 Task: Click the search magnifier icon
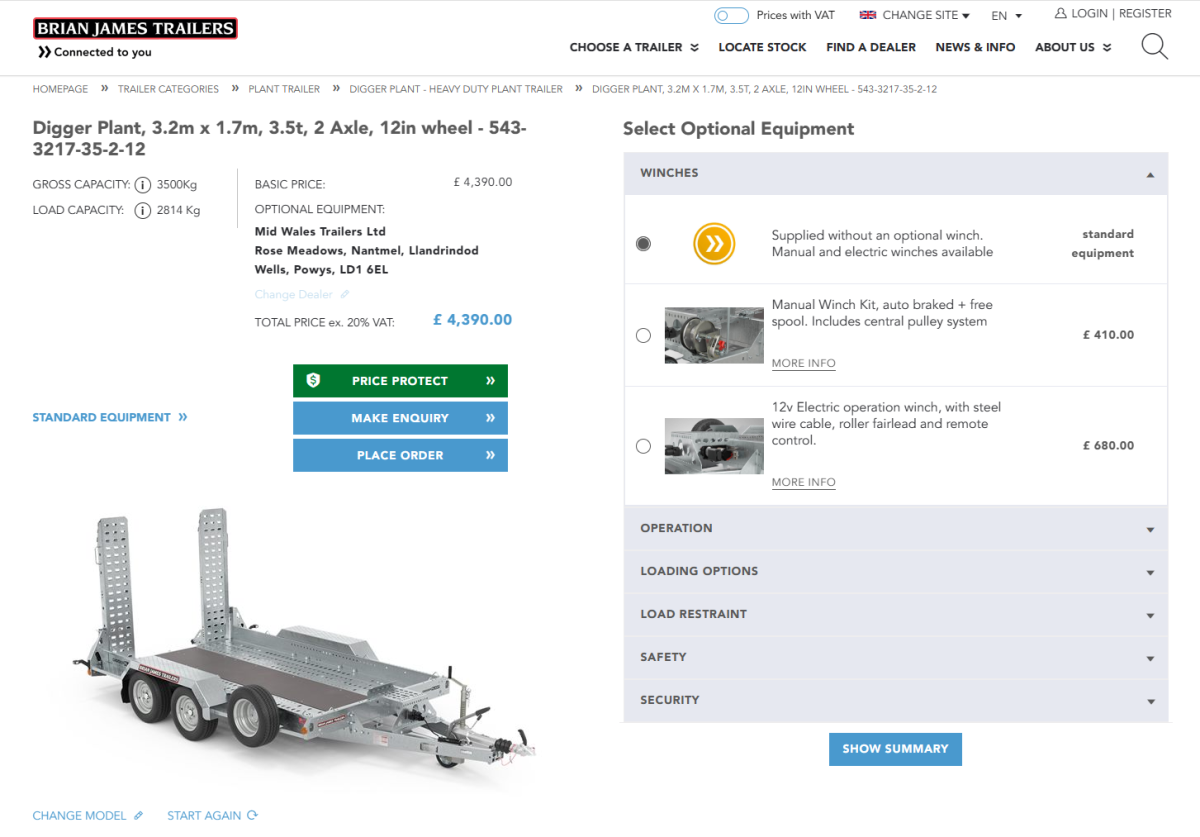[1154, 47]
